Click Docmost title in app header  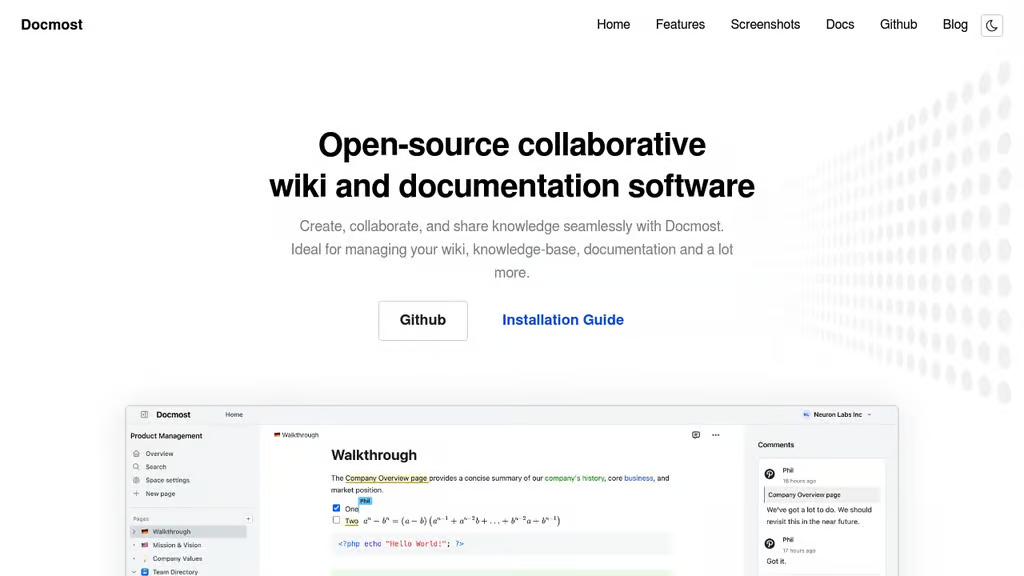point(173,415)
